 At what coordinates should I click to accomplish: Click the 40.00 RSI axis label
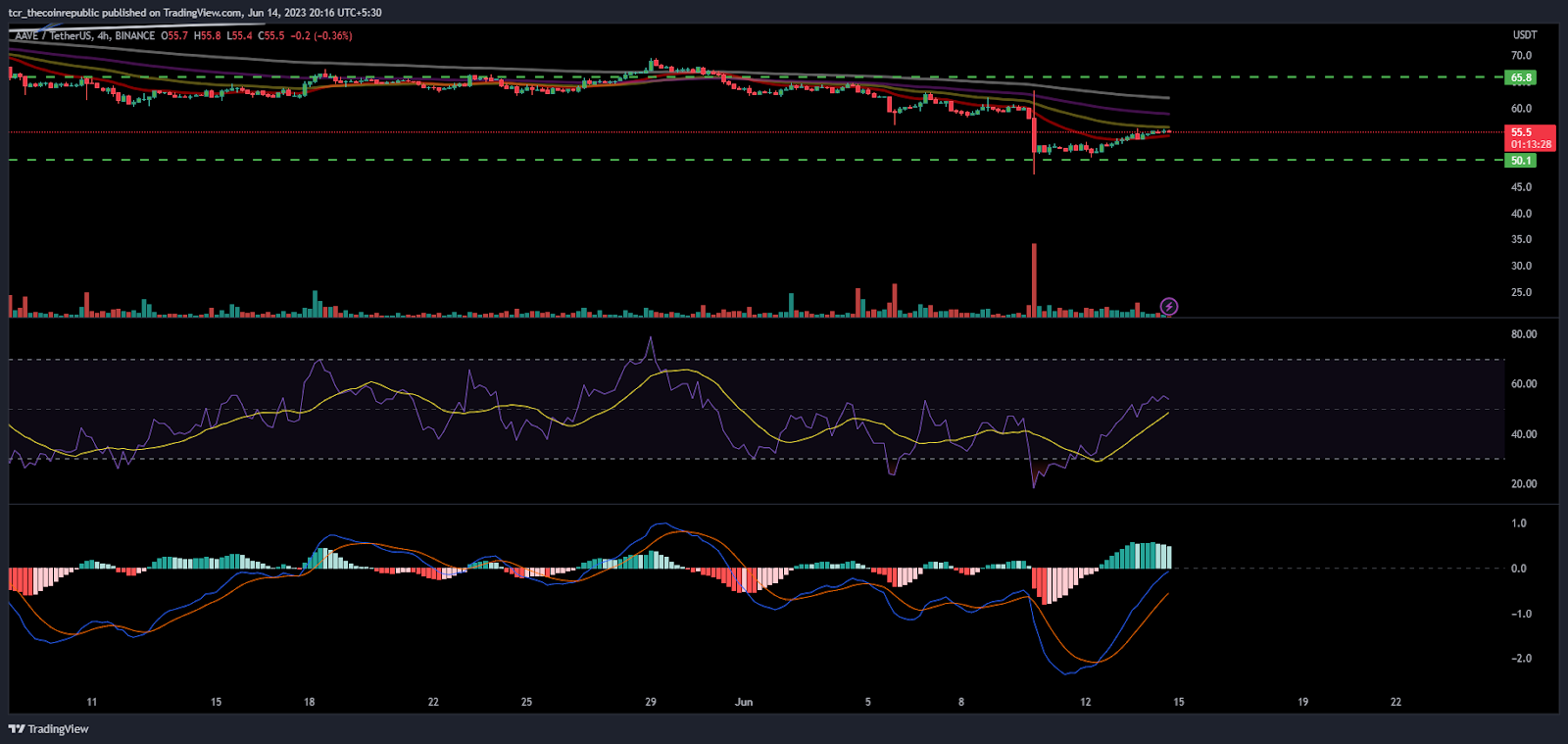1524,434
